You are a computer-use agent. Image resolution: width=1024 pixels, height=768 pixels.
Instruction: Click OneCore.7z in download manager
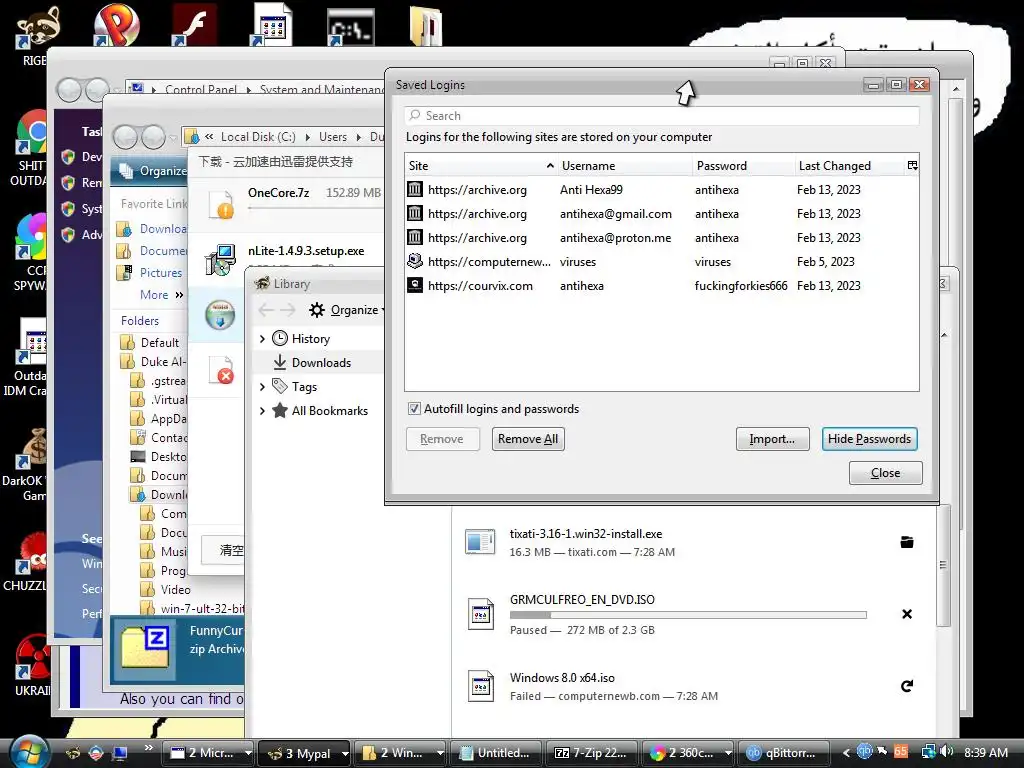278,193
